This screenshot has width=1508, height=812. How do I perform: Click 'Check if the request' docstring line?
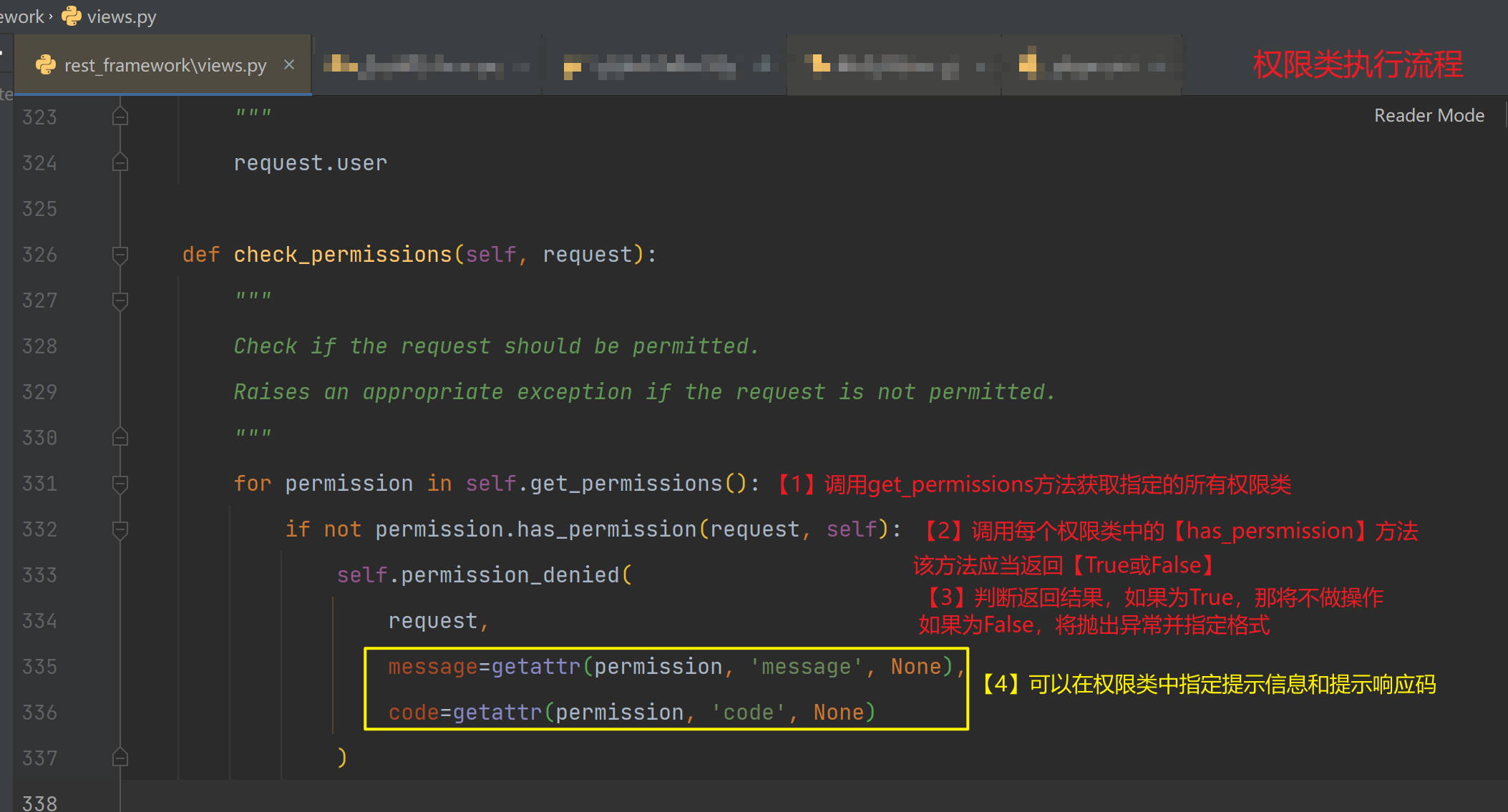coord(496,346)
